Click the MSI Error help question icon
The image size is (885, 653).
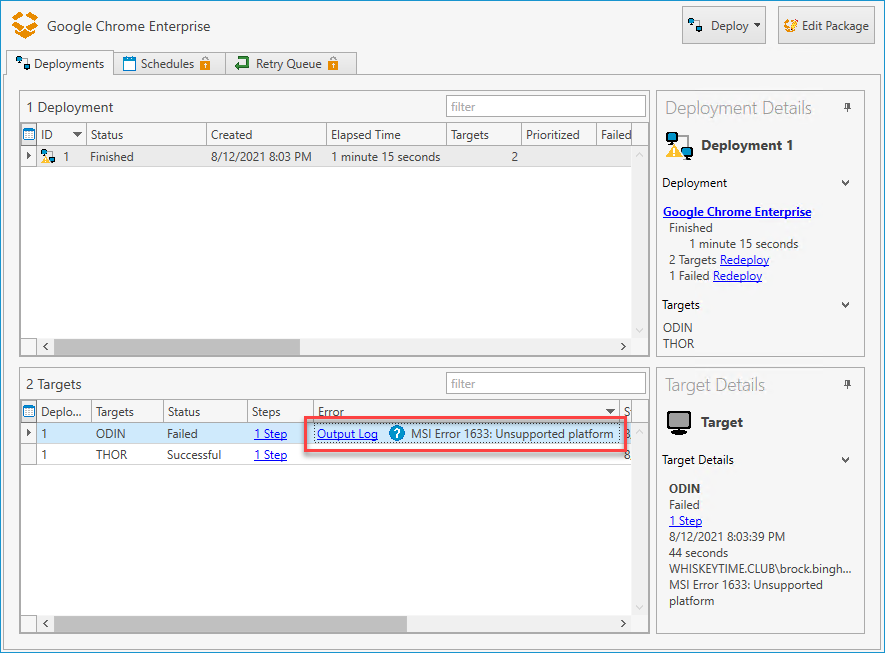pyautogui.click(x=397, y=433)
